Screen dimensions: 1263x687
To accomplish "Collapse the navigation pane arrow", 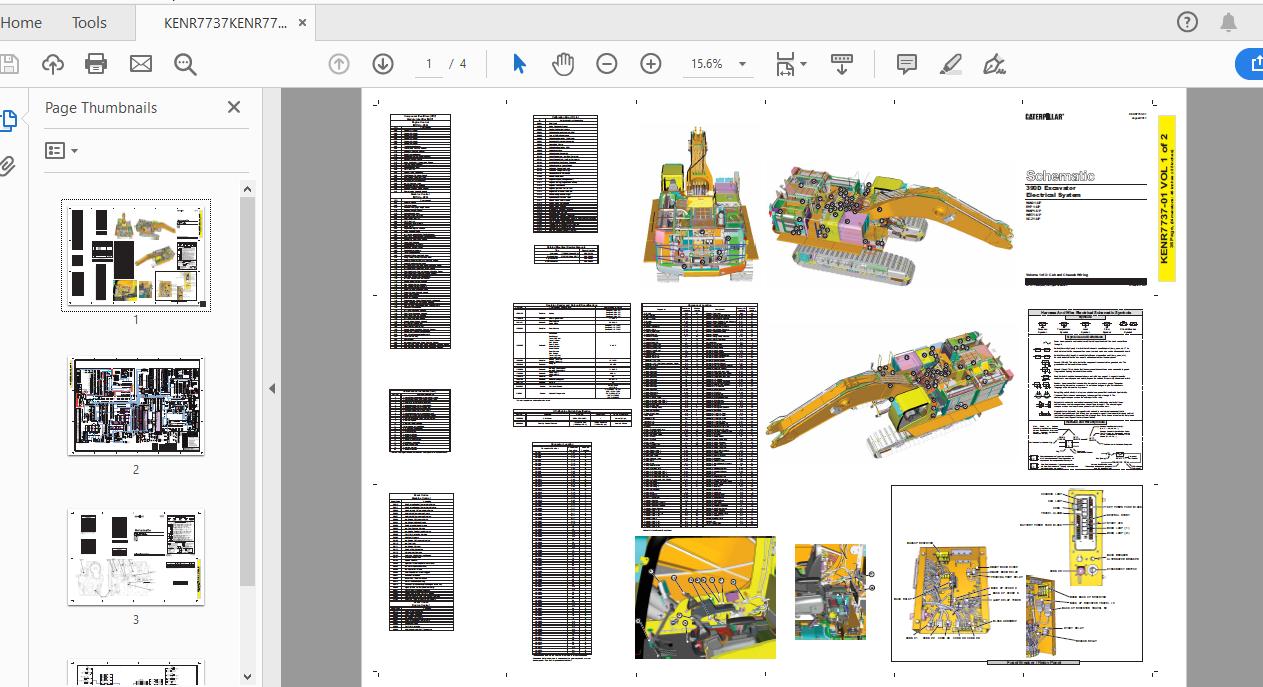I will coord(271,388).
